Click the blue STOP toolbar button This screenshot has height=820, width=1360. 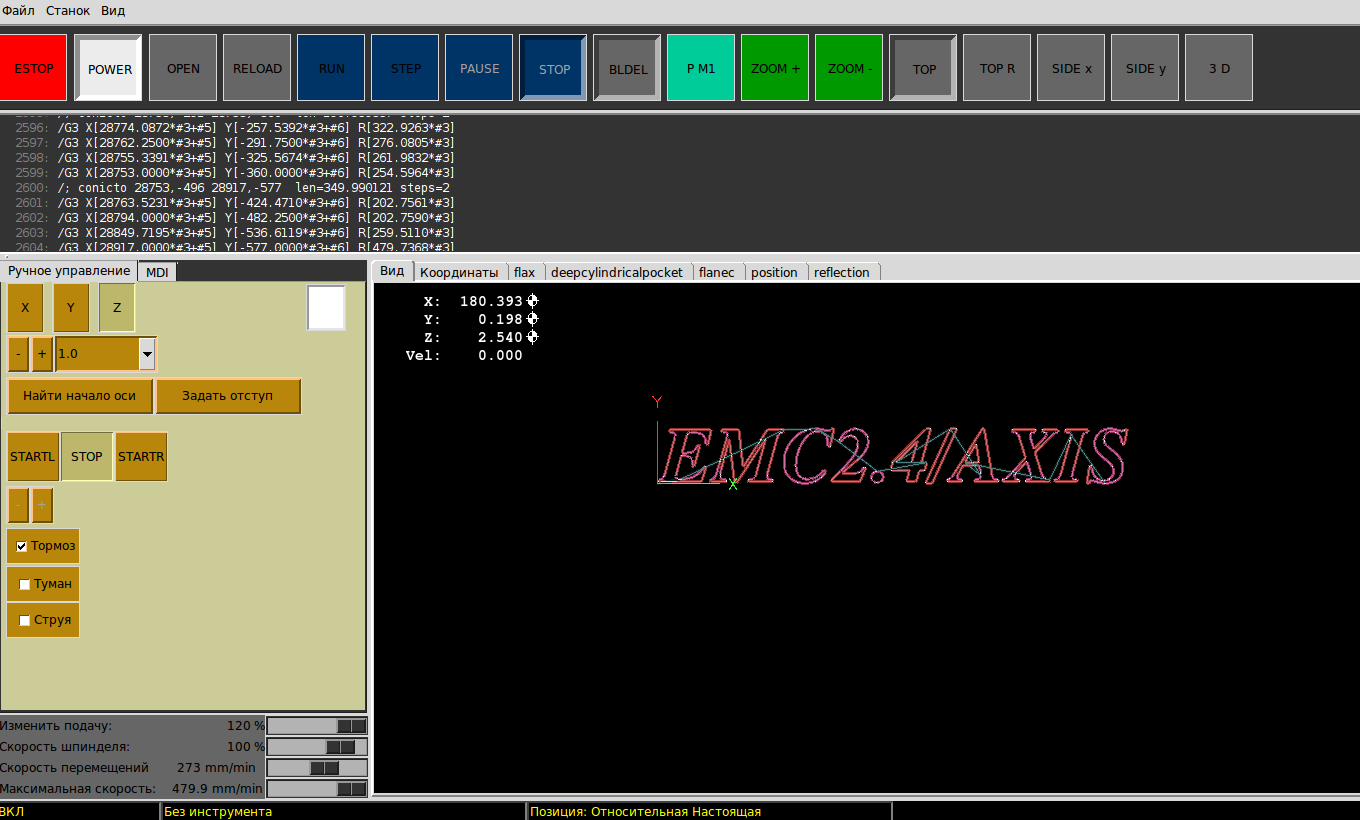tap(553, 68)
